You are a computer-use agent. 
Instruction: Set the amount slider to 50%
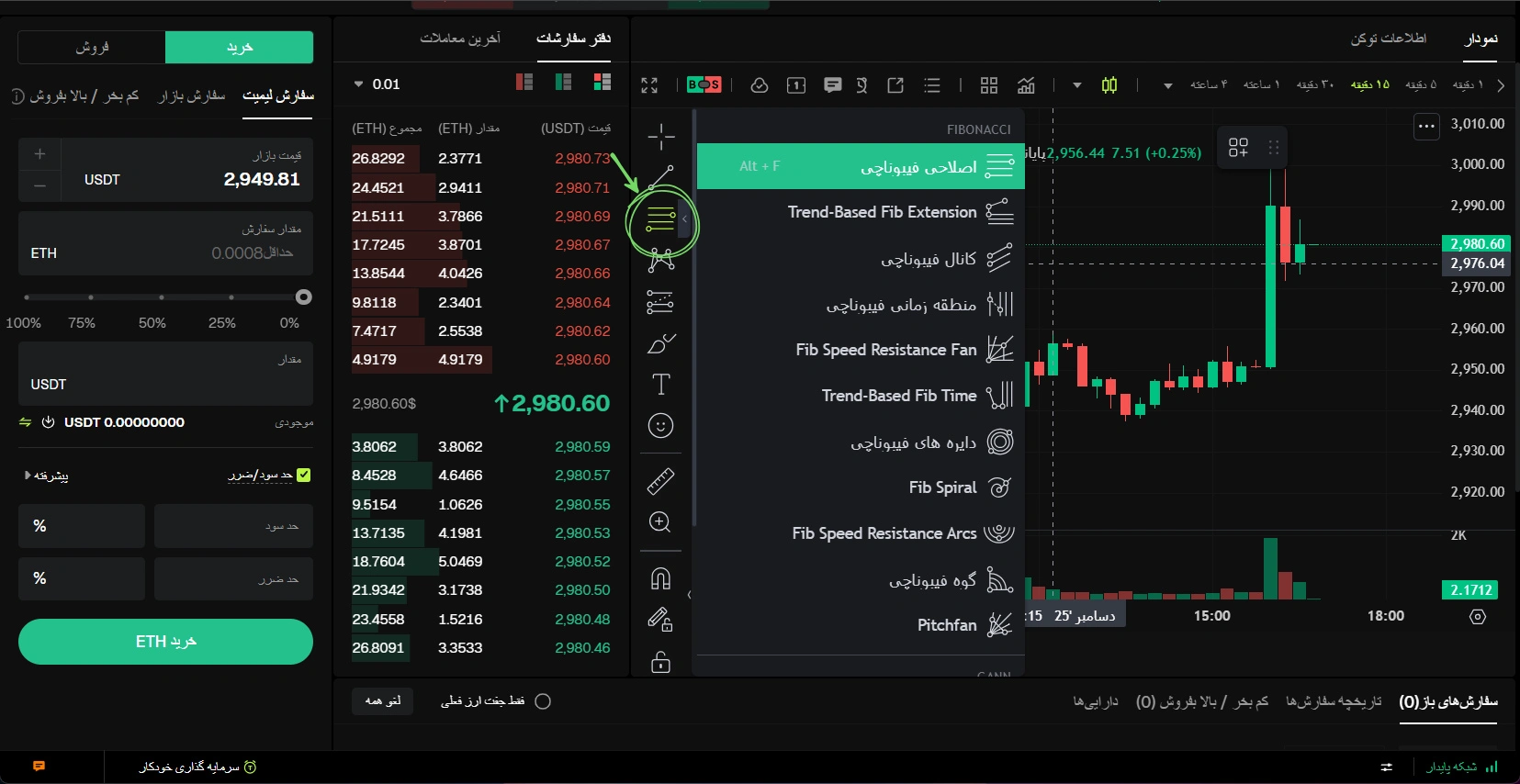[x=161, y=297]
